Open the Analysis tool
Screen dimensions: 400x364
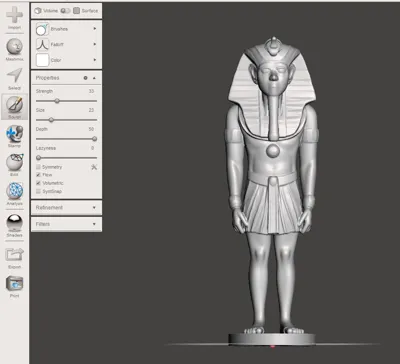pyautogui.click(x=14, y=194)
